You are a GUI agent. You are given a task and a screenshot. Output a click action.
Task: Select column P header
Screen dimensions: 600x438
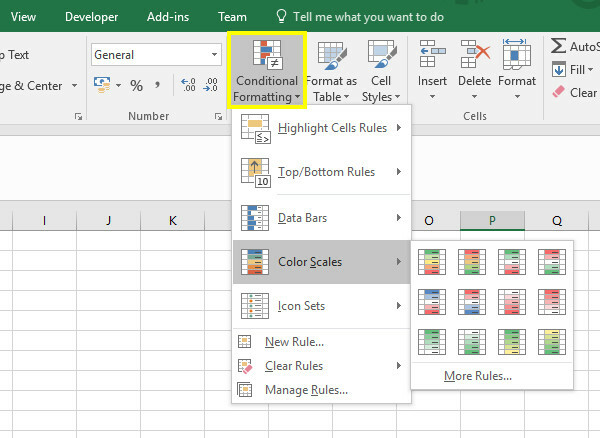click(492, 220)
